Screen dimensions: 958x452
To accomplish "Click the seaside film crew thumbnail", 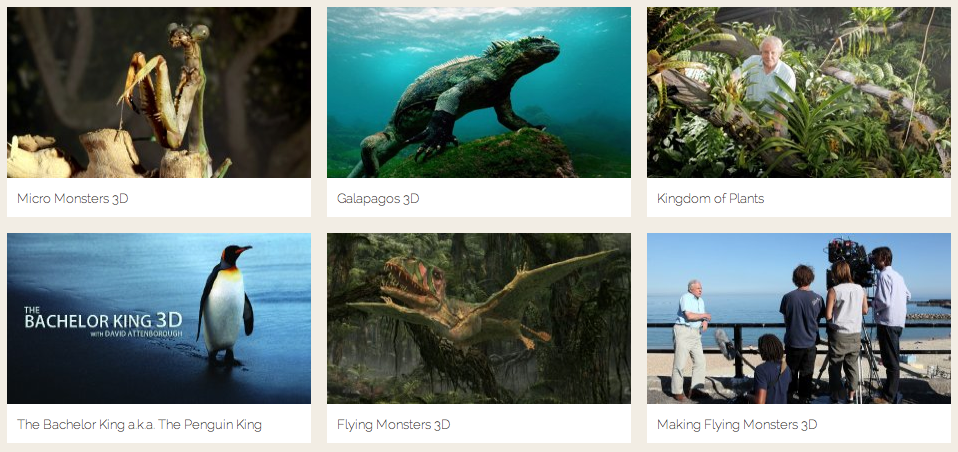I will [799, 318].
